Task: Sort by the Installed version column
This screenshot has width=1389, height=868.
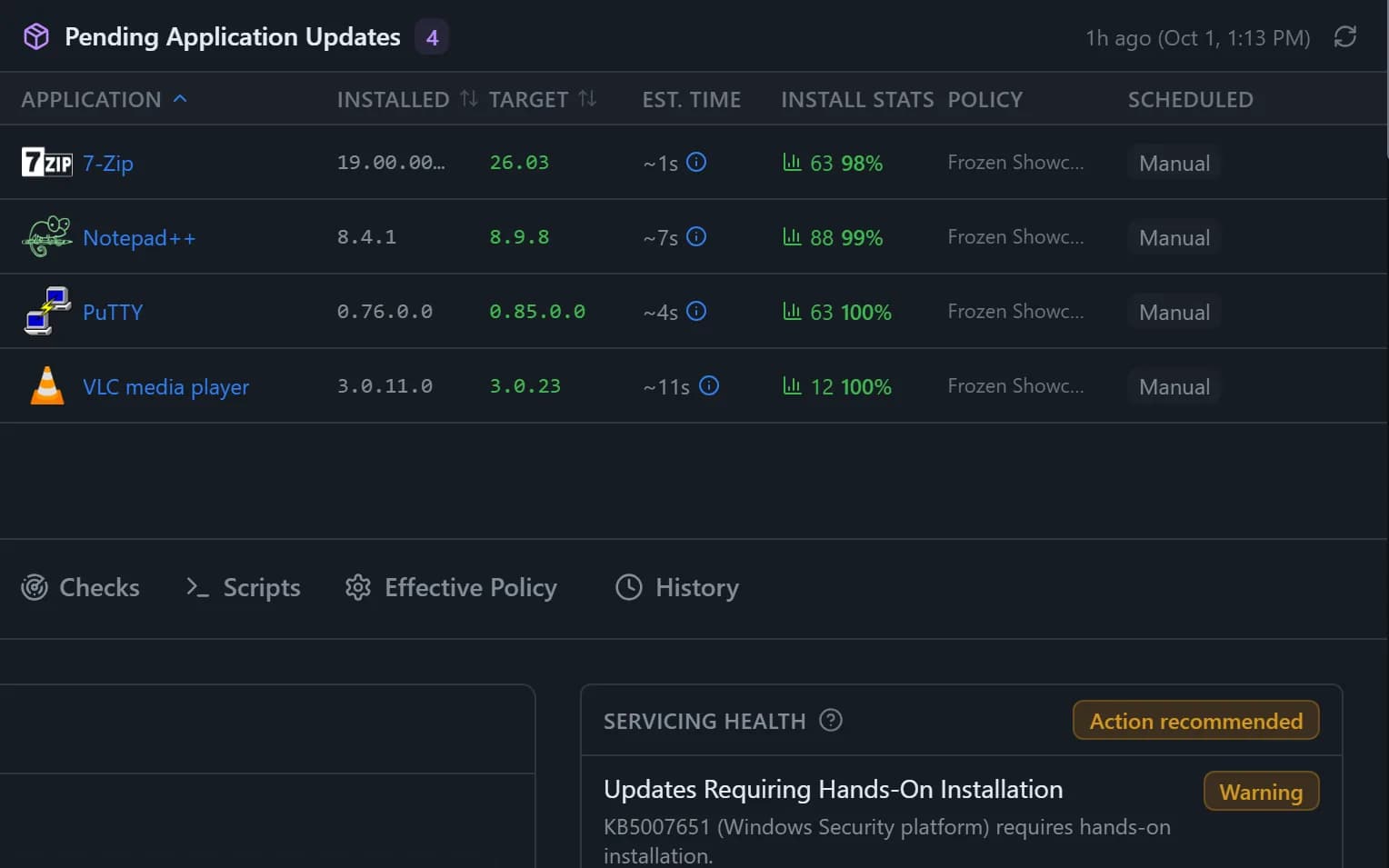Action: [x=407, y=99]
